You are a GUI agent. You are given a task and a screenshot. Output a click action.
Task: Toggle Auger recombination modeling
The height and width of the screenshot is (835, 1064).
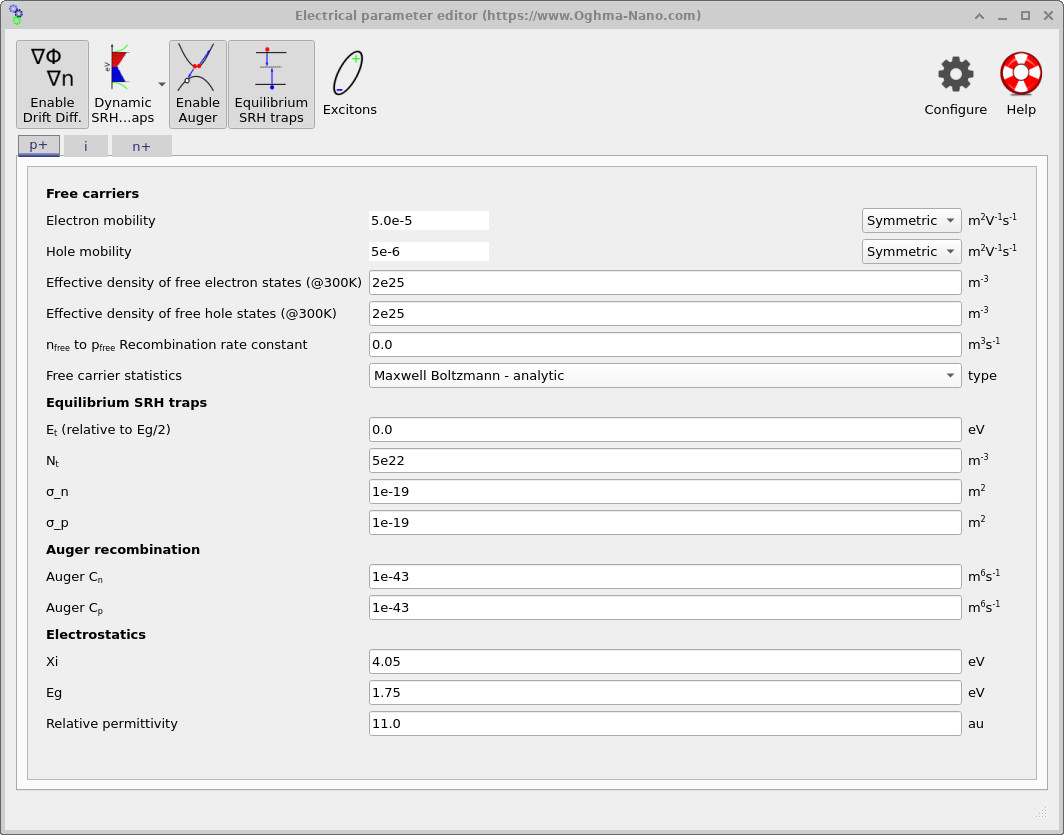[197, 84]
